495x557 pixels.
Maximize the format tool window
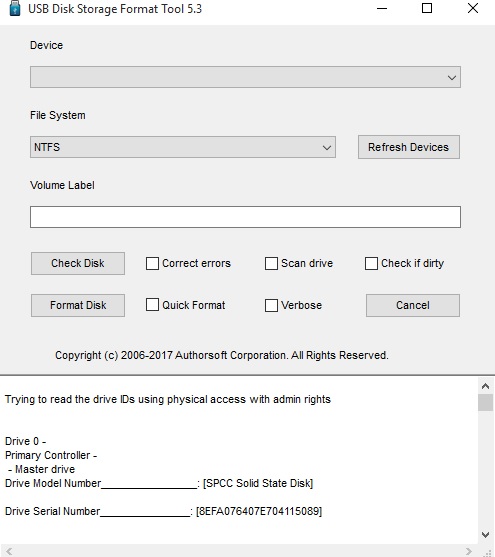tap(427, 8)
